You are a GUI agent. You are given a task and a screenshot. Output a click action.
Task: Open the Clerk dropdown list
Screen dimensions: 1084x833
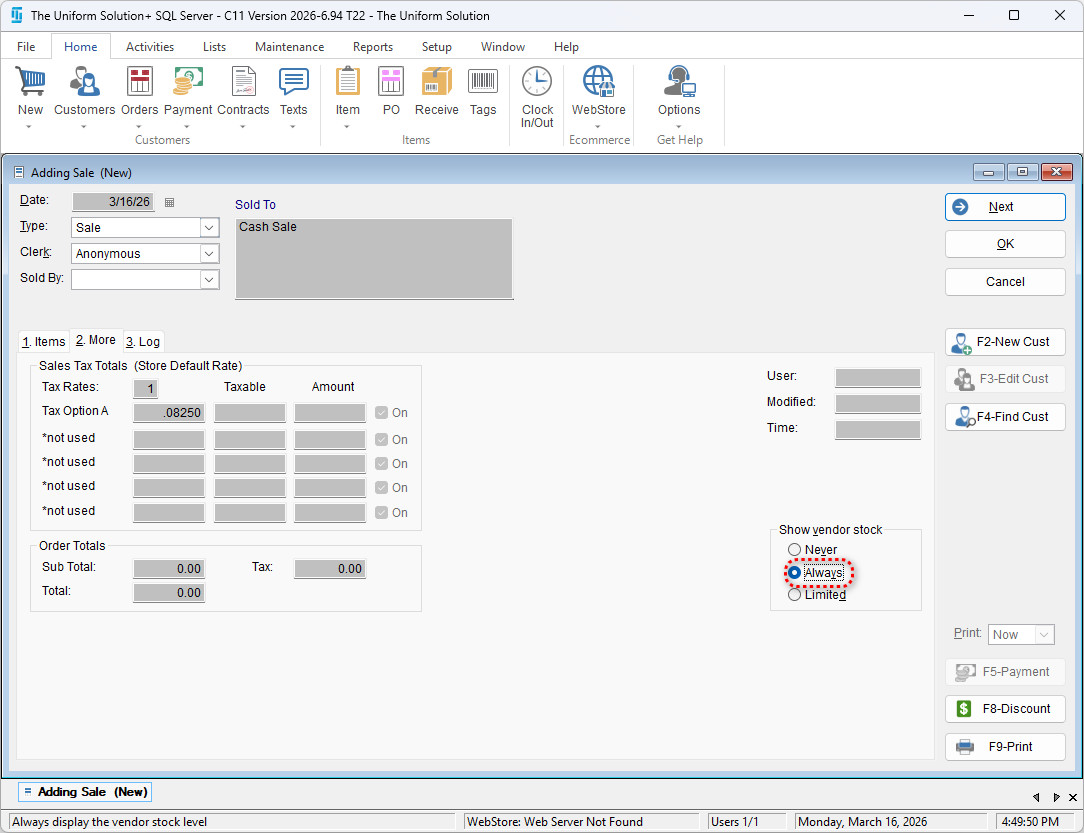(209, 254)
